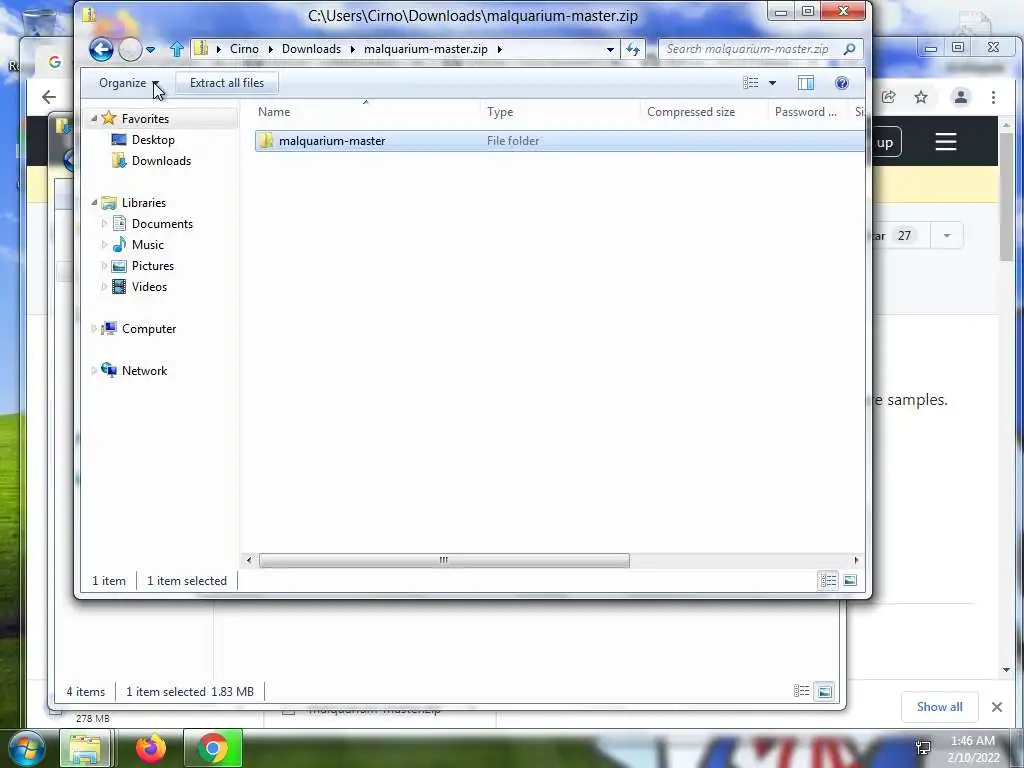Viewport: 1024px width, 768px height.
Task: Select the Videos library
Action: [149, 287]
